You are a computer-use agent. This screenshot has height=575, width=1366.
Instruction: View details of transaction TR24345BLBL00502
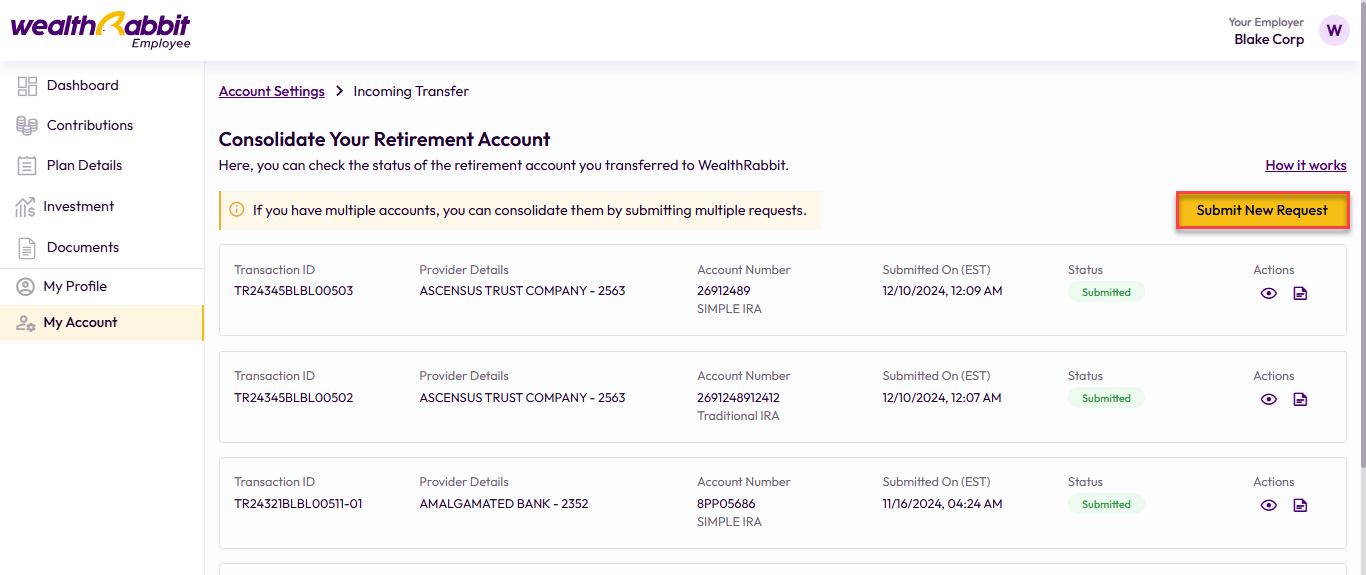pos(1269,399)
